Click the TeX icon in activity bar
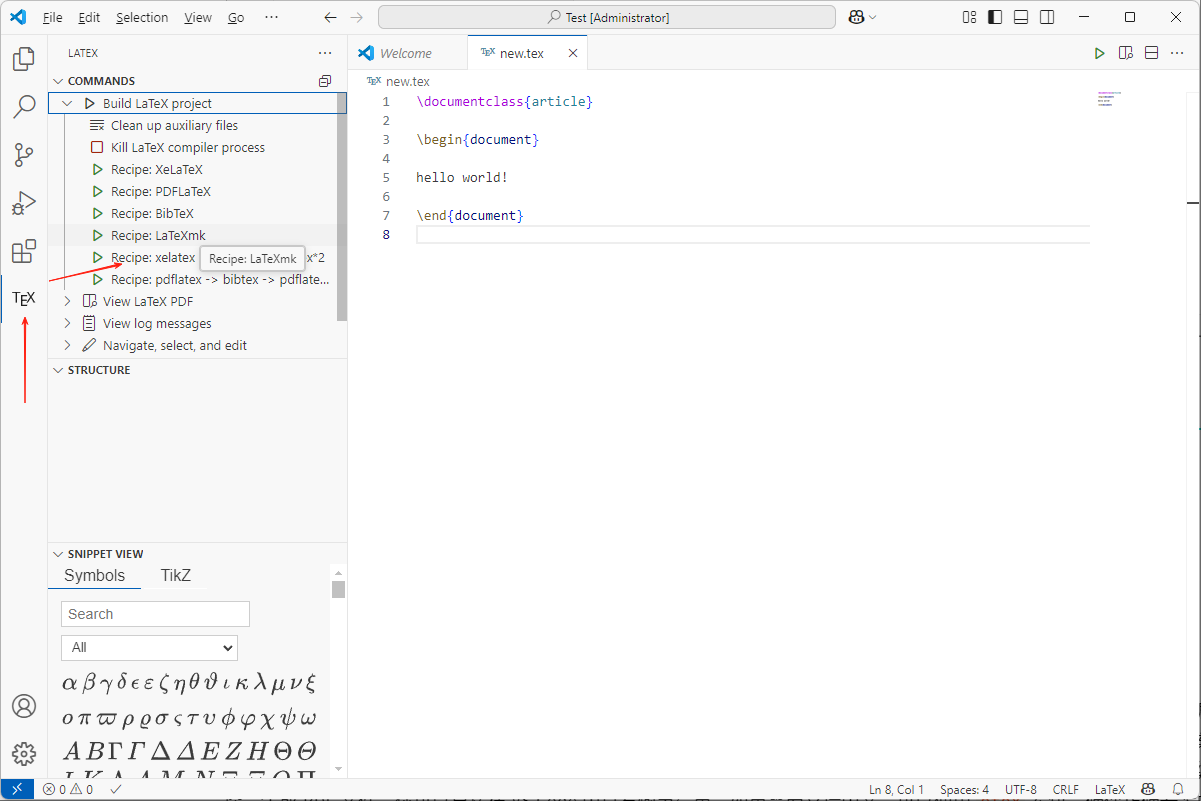1201x801 pixels. (x=24, y=298)
